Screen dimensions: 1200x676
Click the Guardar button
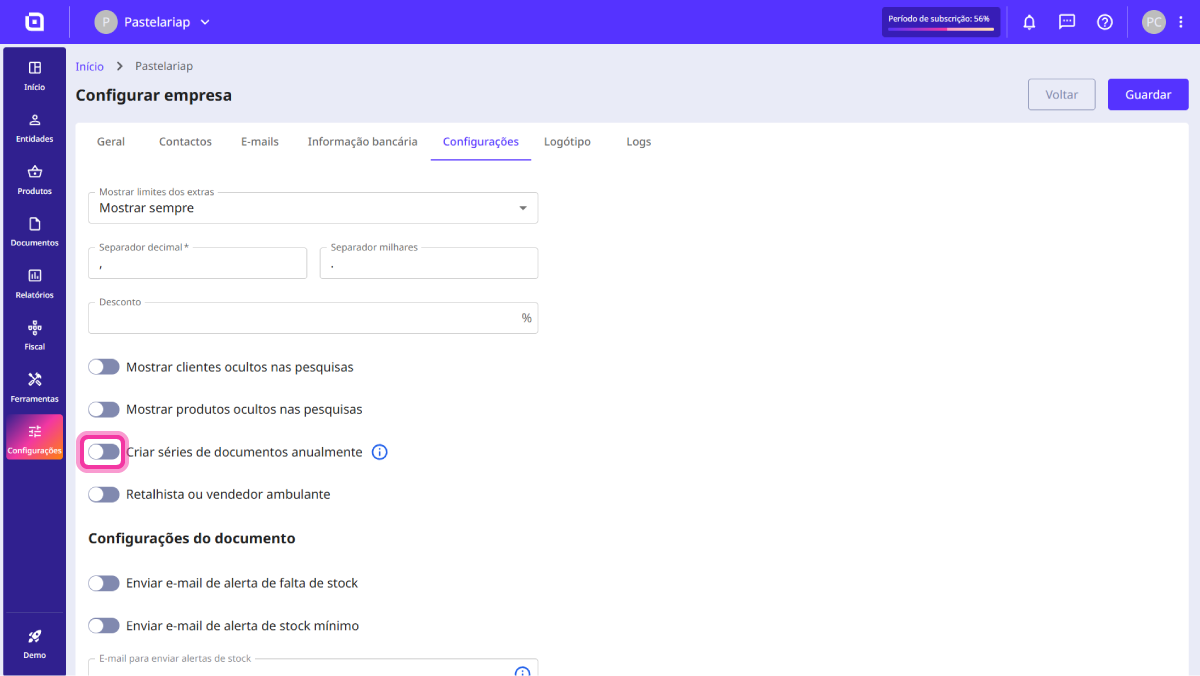[1148, 94]
